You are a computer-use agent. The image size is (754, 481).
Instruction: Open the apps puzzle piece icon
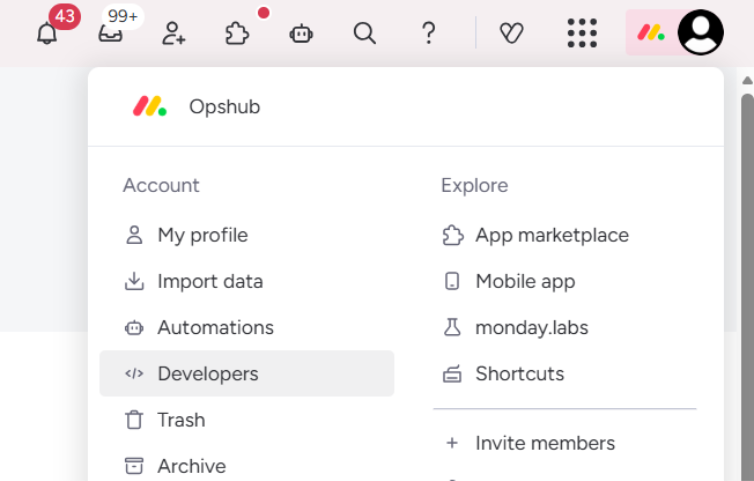click(237, 34)
